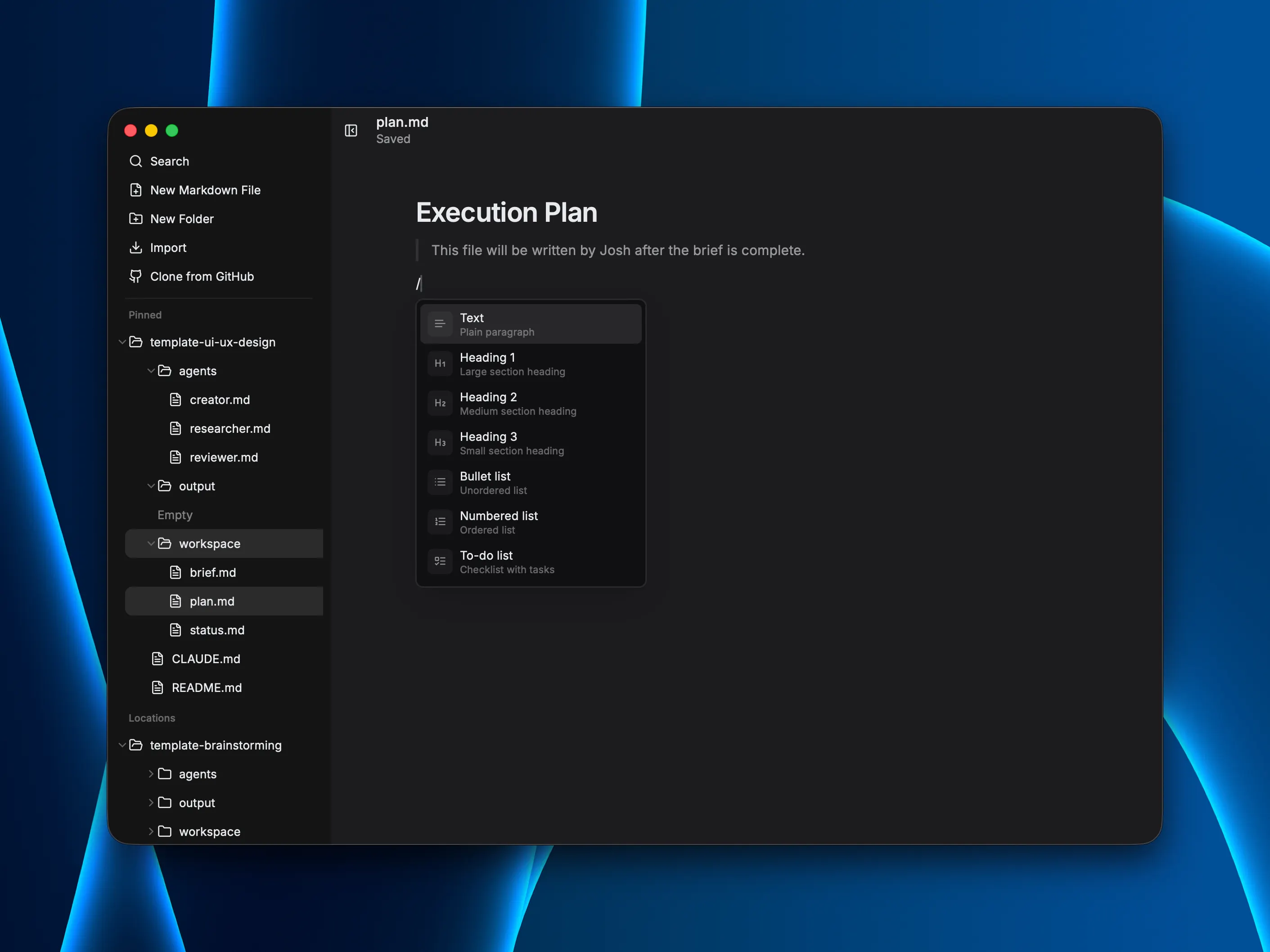Click the H2 icon in slash menu
Image resolution: width=1270 pixels, height=952 pixels.
click(x=440, y=403)
